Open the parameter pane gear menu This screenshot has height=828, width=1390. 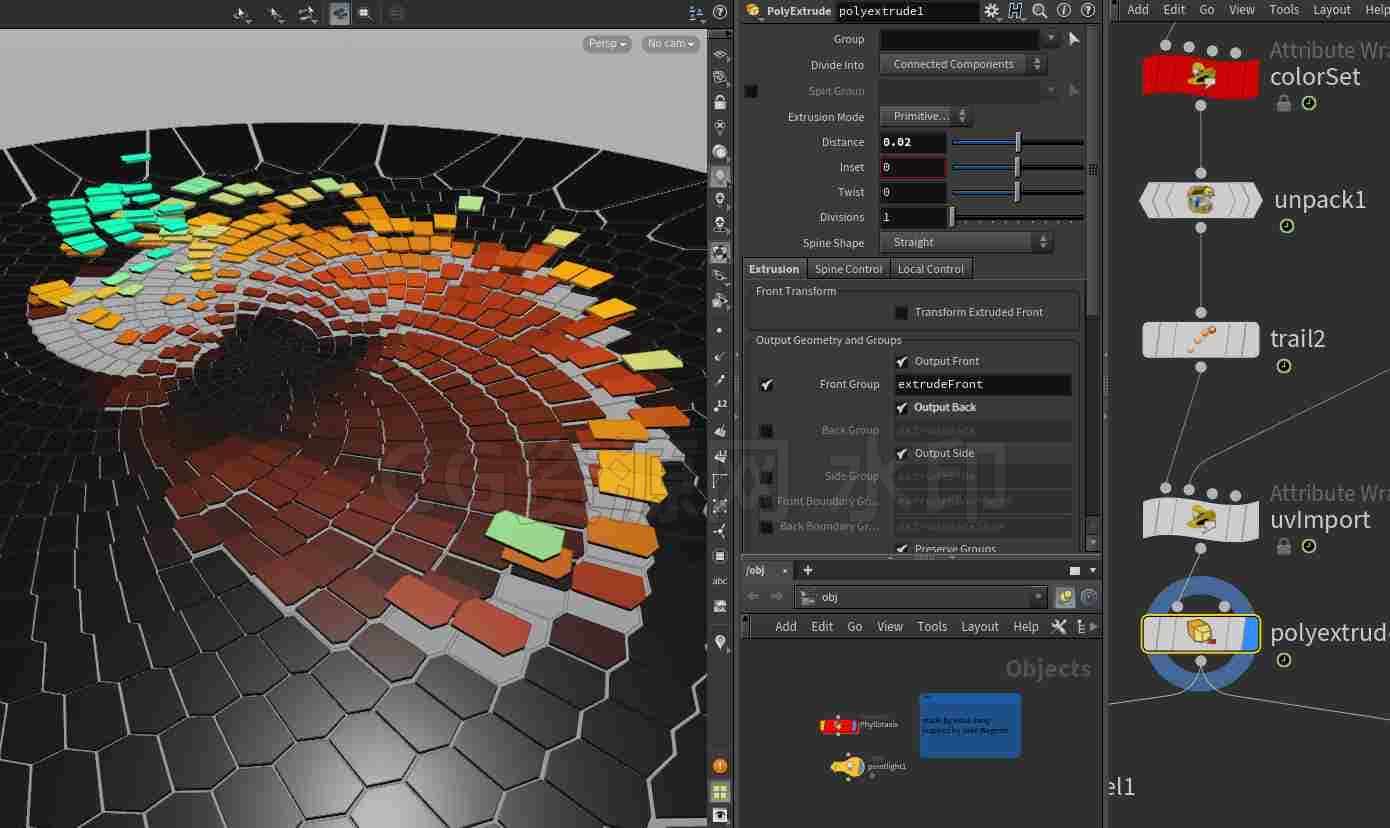click(x=992, y=11)
